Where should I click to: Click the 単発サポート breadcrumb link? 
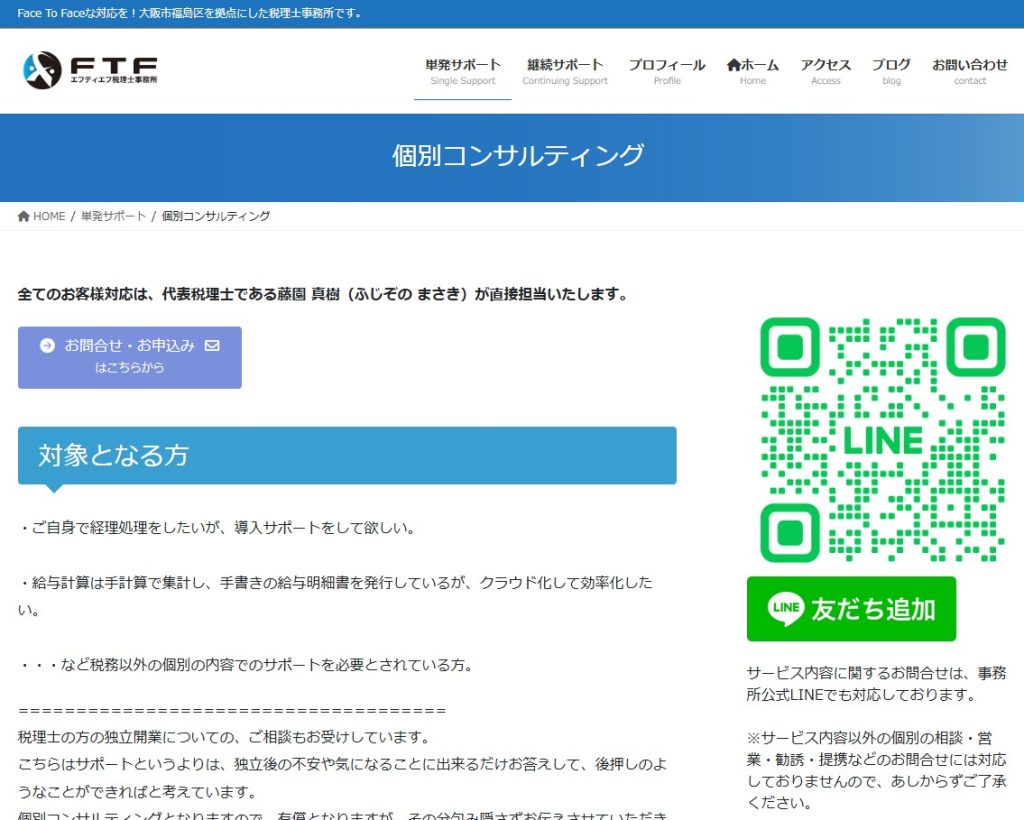pos(114,216)
